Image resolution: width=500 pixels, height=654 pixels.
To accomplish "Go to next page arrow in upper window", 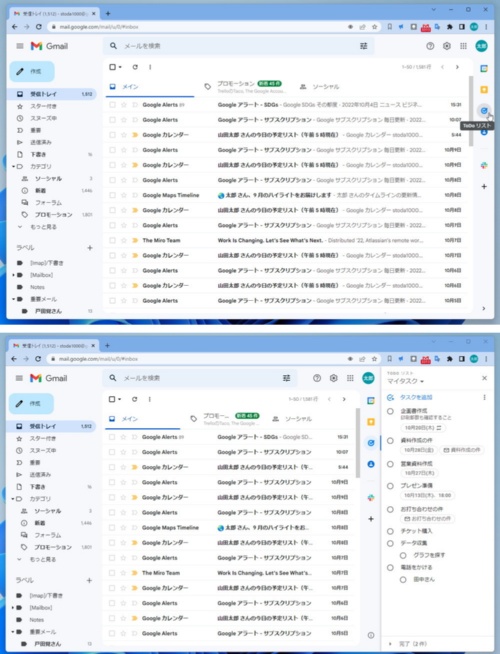I will tap(457, 67).
